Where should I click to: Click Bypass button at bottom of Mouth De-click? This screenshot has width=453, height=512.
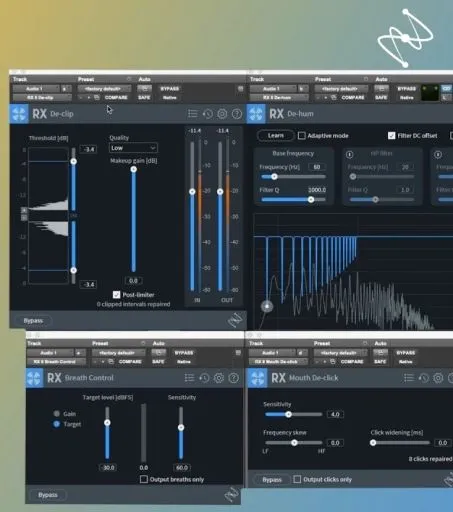(272, 480)
